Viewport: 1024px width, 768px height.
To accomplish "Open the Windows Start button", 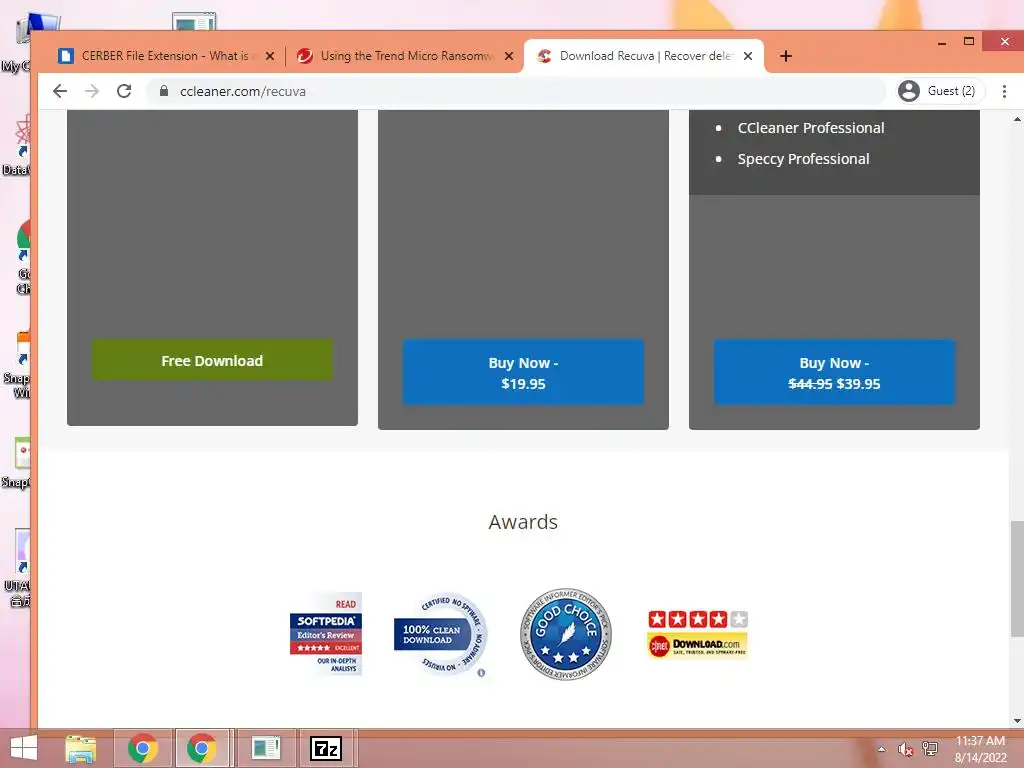I will [24, 748].
